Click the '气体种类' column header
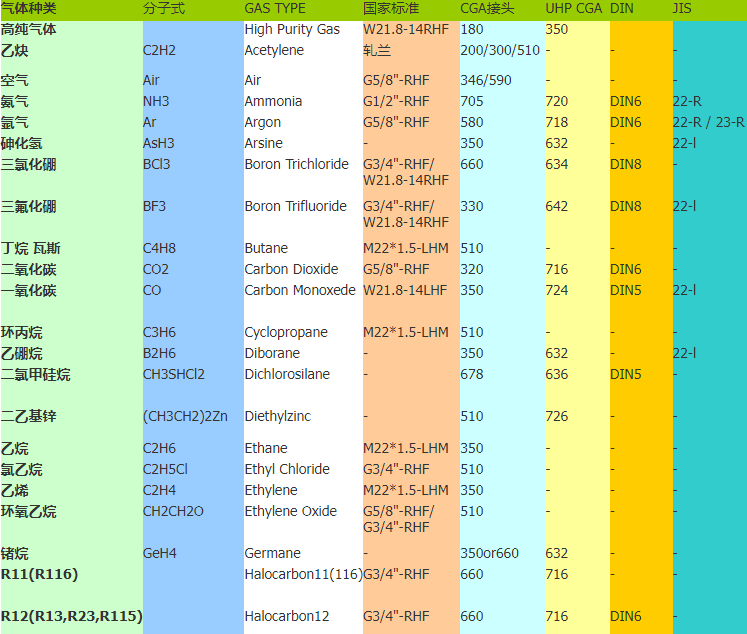747x634 pixels. pyautogui.click(x=29, y=9)
